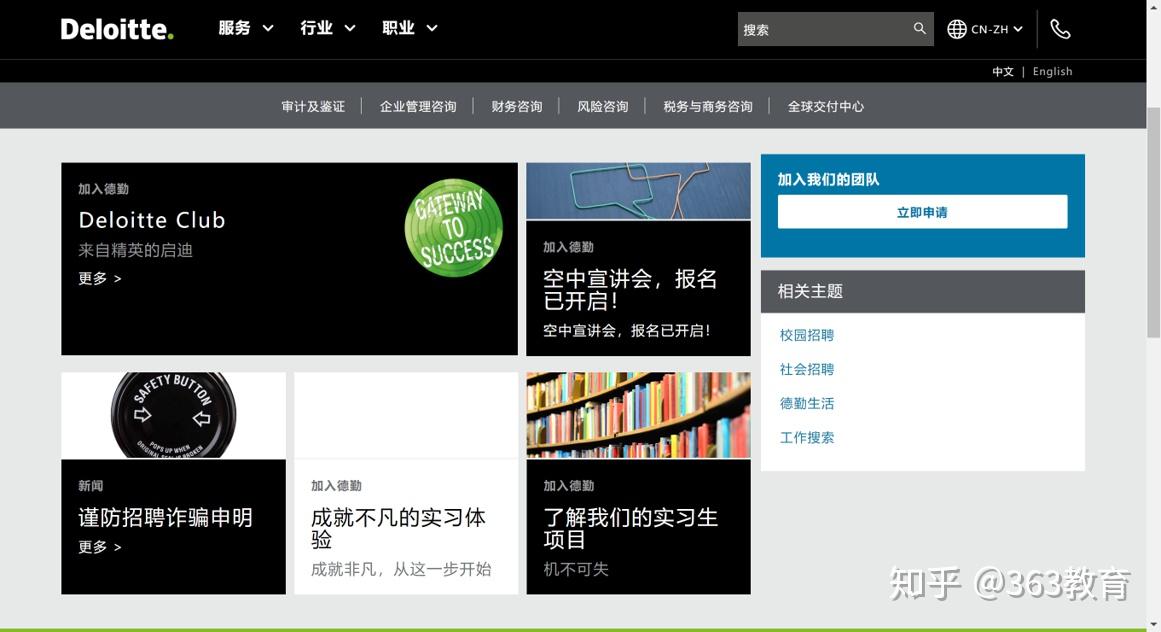The image size is (1161, 632).
Task: Click the 加入我们的团队 heading
Action: tap(829, 179)
